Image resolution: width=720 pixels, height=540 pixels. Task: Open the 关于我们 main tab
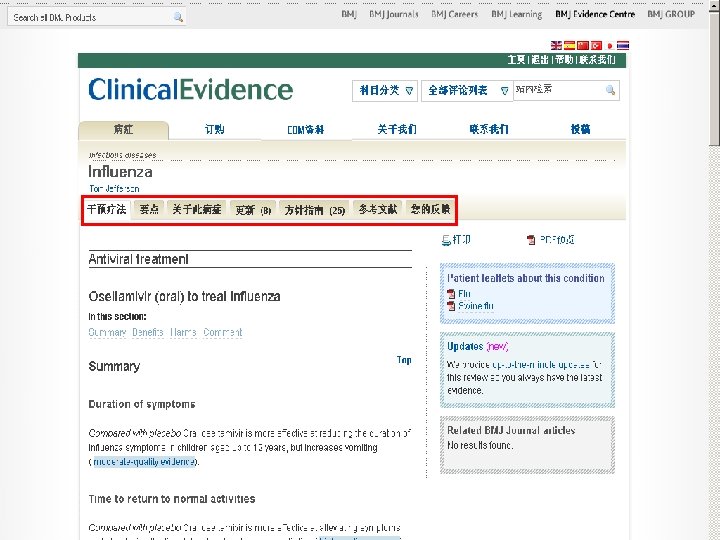click(x=397, y=129)
